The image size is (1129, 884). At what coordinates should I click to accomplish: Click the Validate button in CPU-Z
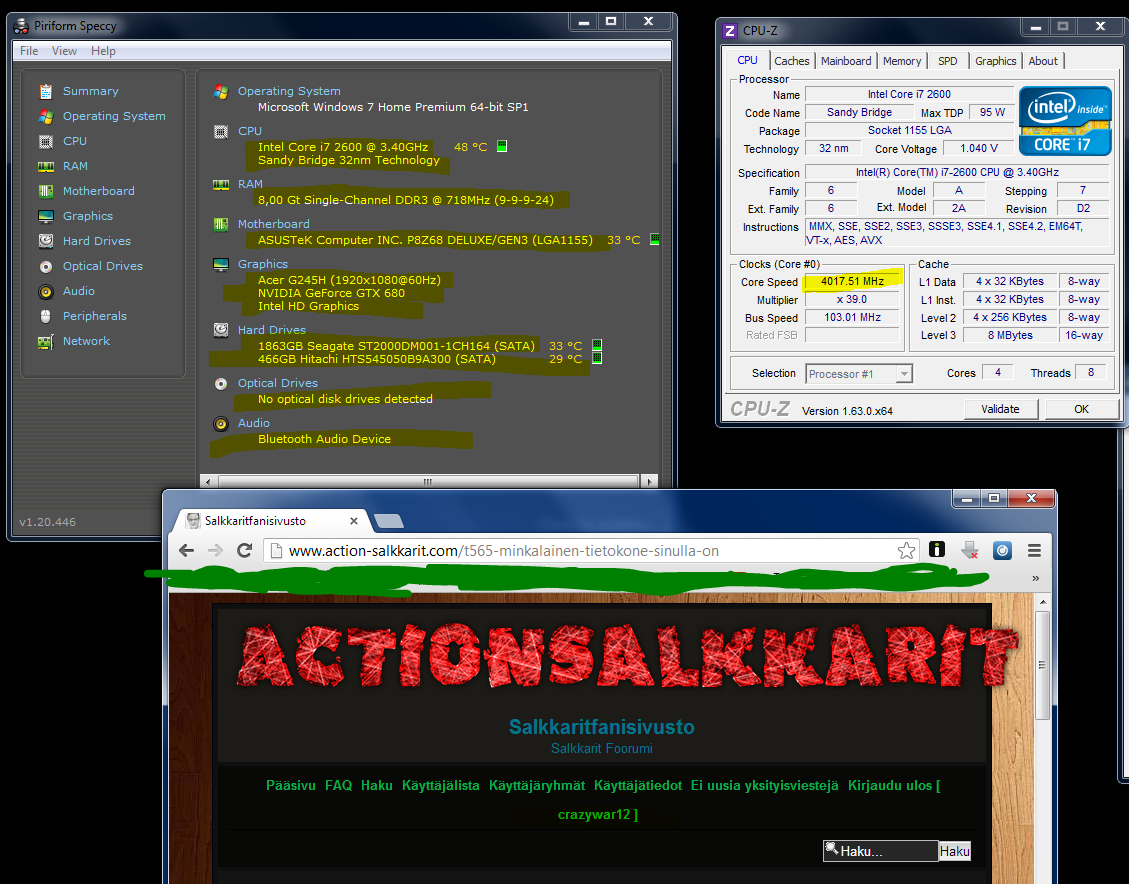point(1001,409)
